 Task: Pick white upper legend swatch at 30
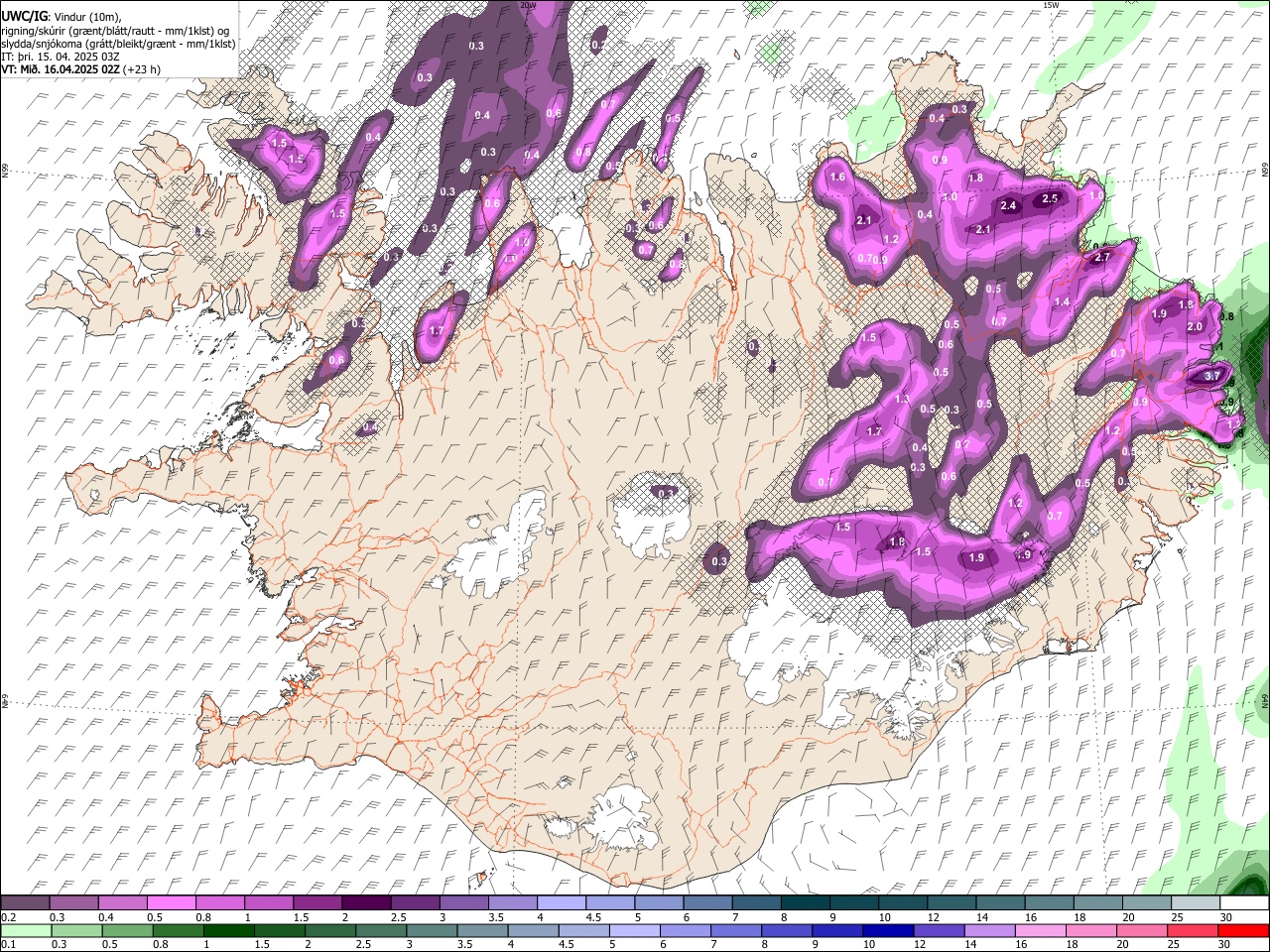(1245, 903)
